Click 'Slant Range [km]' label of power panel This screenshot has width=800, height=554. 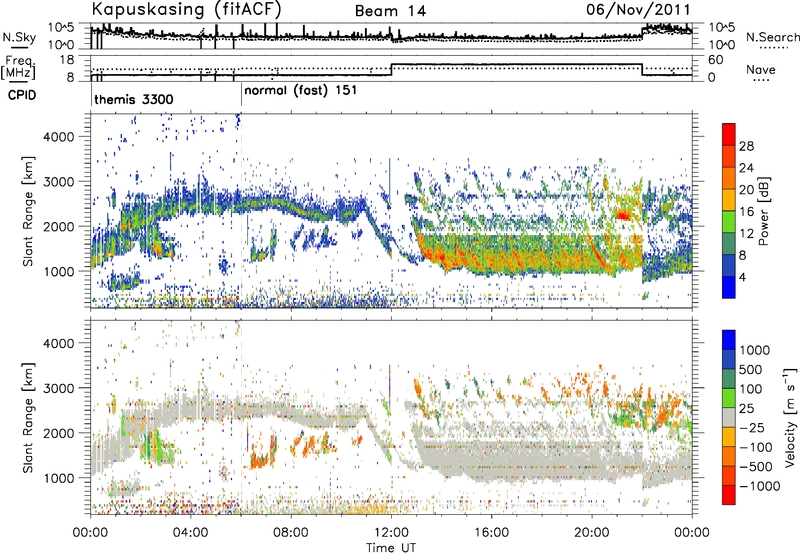tap(28, 211)
